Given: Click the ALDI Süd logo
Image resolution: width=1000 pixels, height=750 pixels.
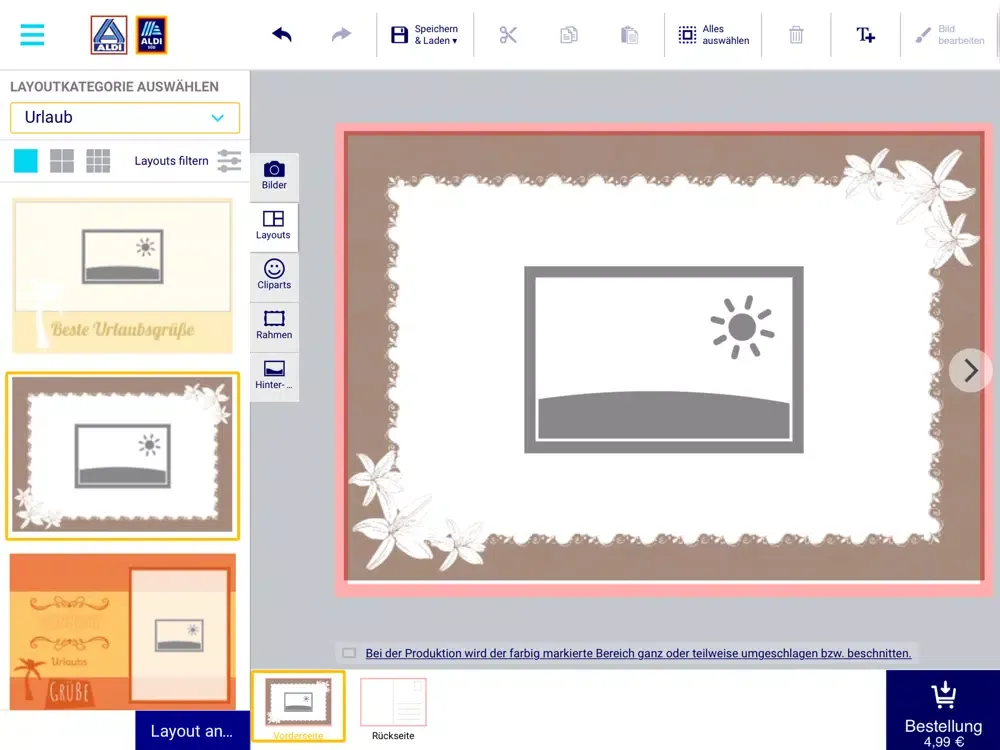Looking at the screenshot, I should 151,34.
